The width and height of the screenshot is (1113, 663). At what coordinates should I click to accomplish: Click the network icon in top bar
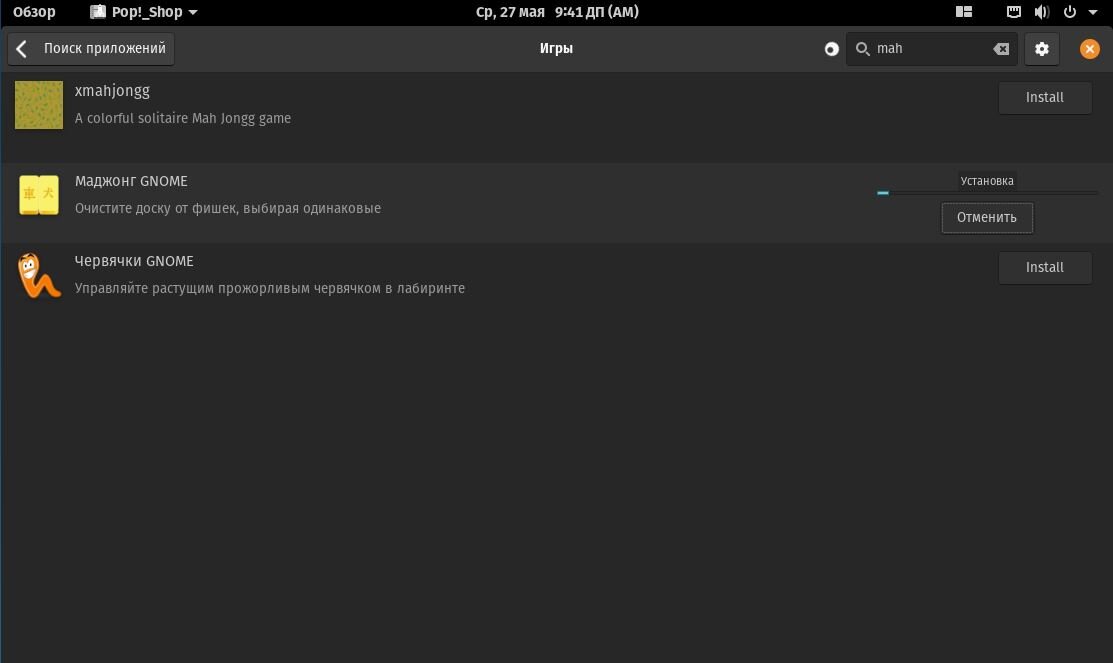click(1014, 12)
